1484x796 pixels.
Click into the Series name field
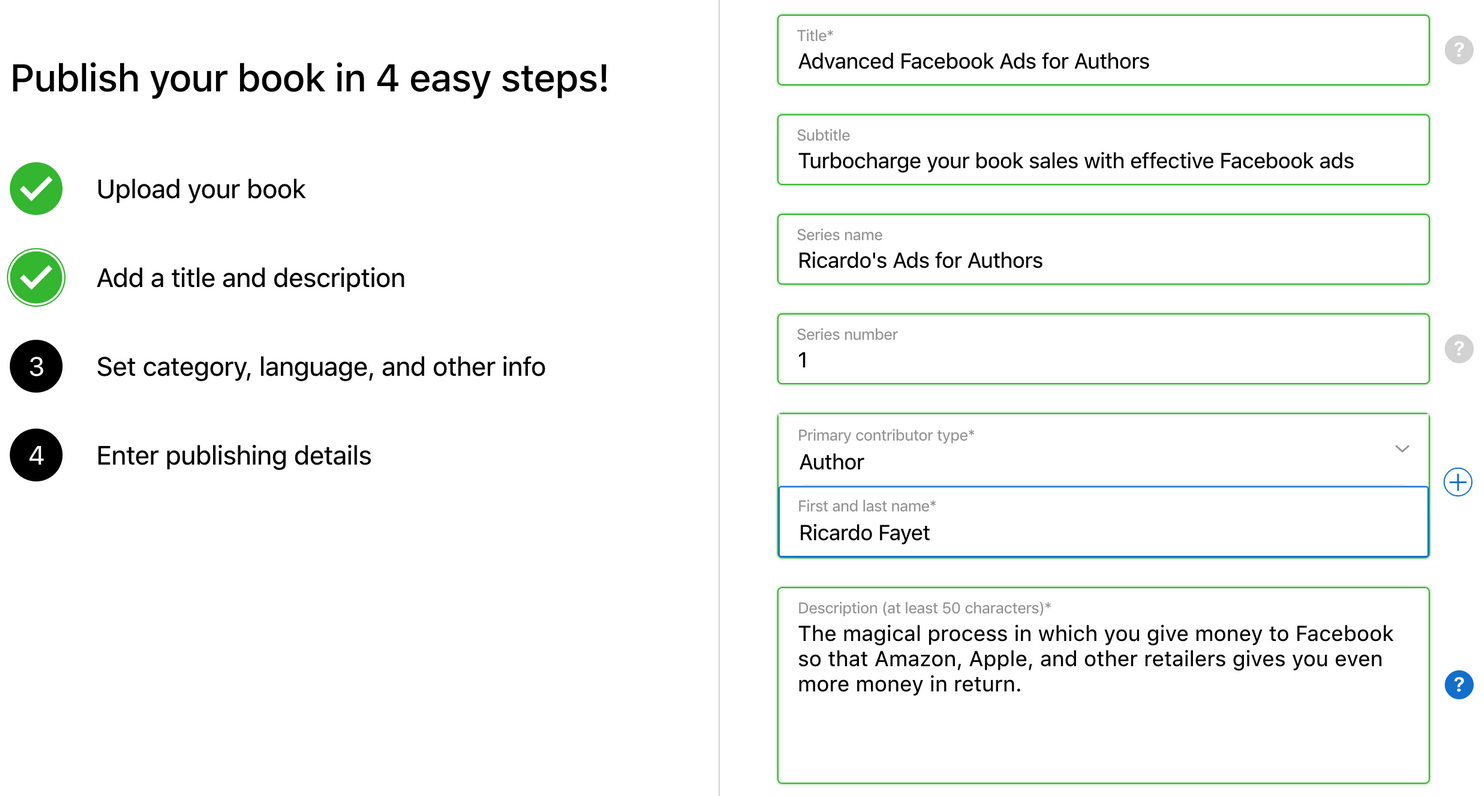1103,249
